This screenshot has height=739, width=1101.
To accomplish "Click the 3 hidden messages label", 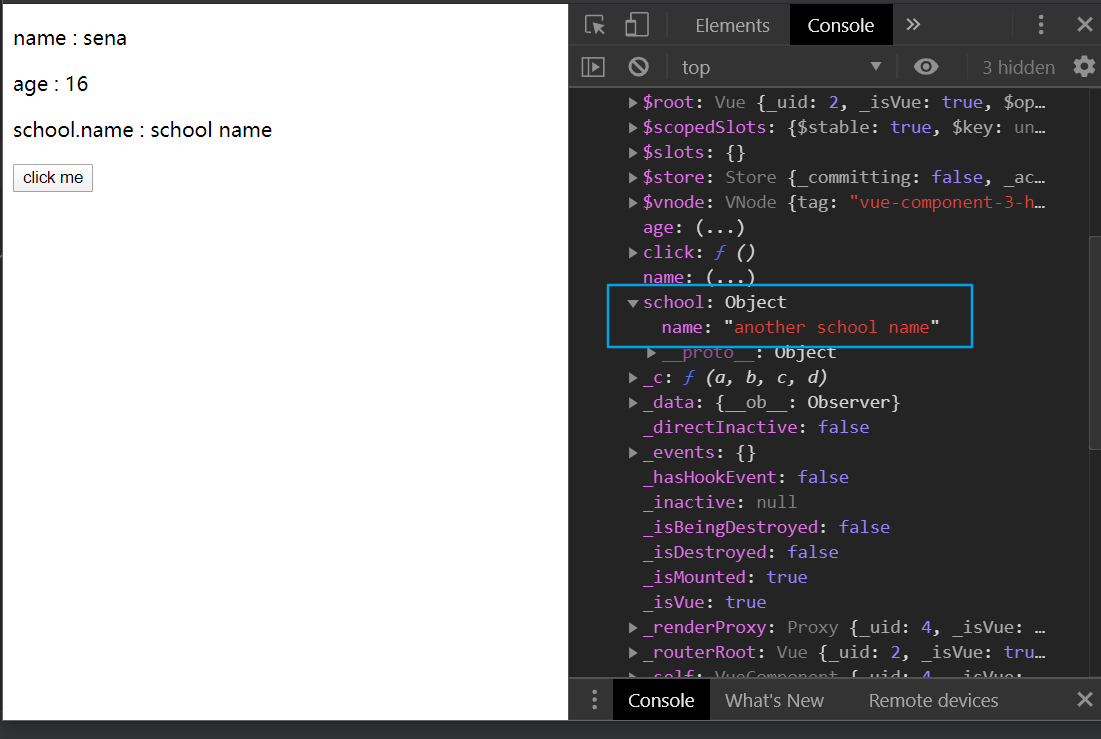I will pyautogui.click(x=1018, y=67).
